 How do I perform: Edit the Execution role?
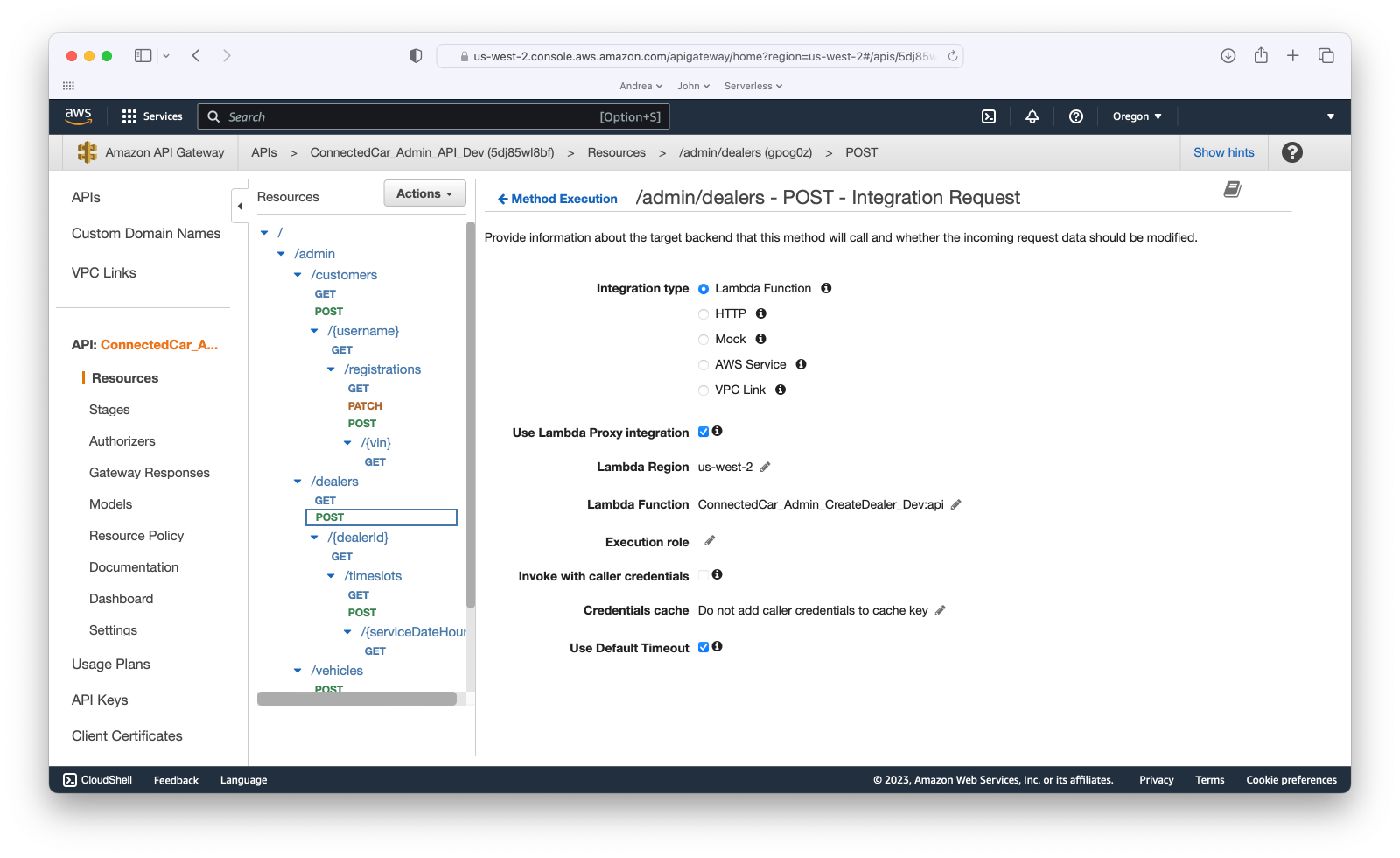pyautogui.click(x=710, y=541)
